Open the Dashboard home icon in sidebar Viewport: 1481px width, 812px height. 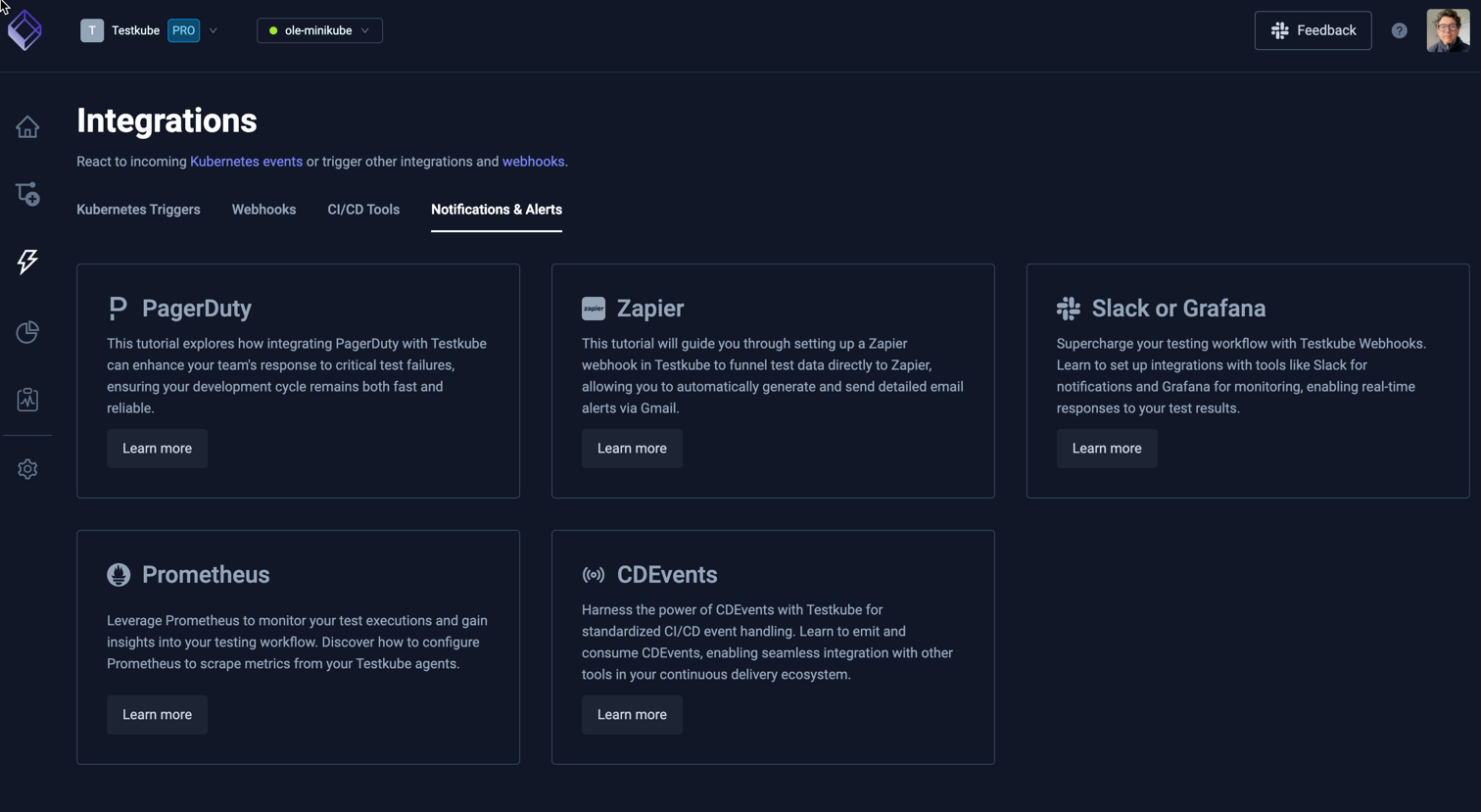26,126
